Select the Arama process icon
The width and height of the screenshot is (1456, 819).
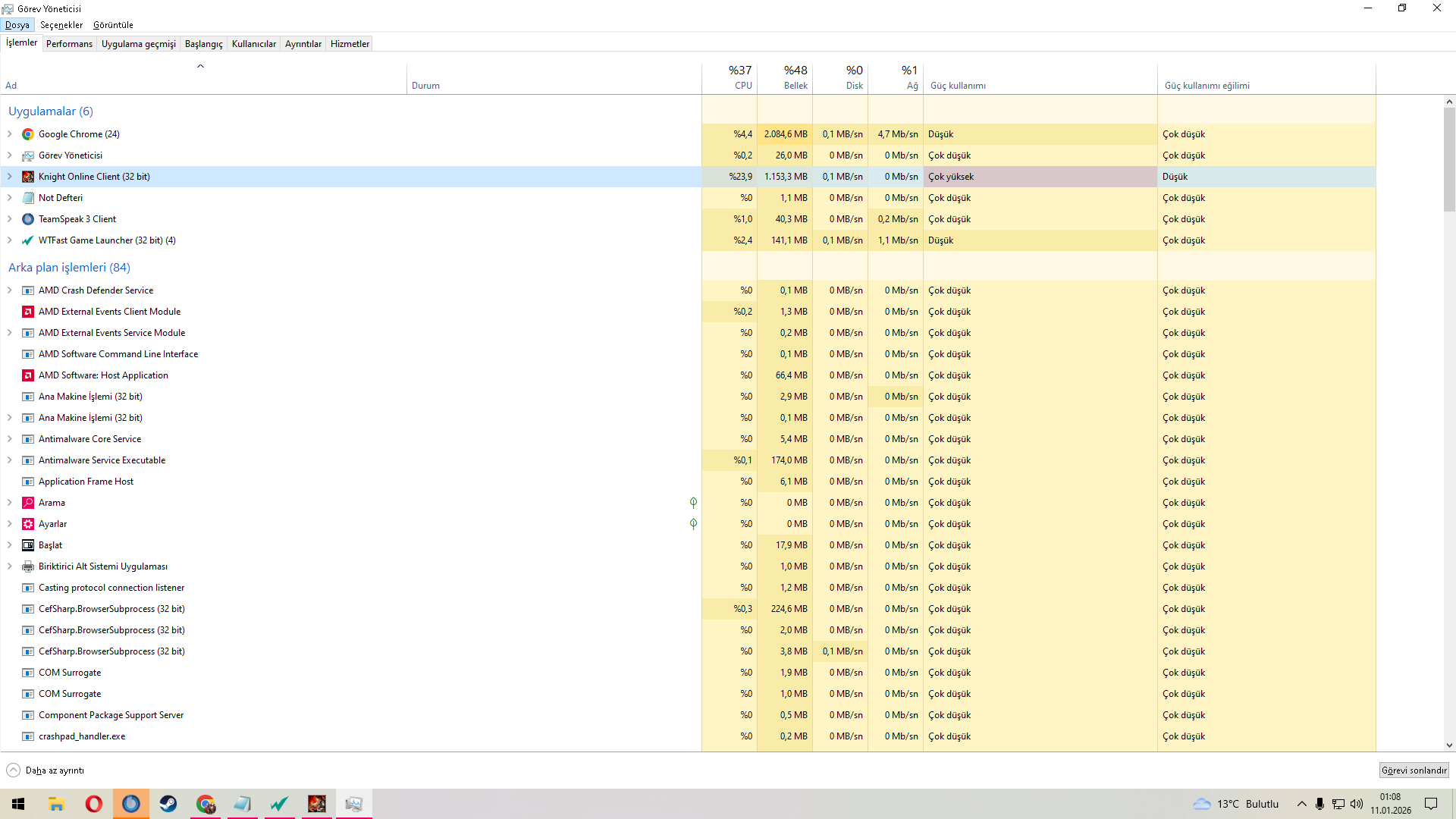(28, 503)
